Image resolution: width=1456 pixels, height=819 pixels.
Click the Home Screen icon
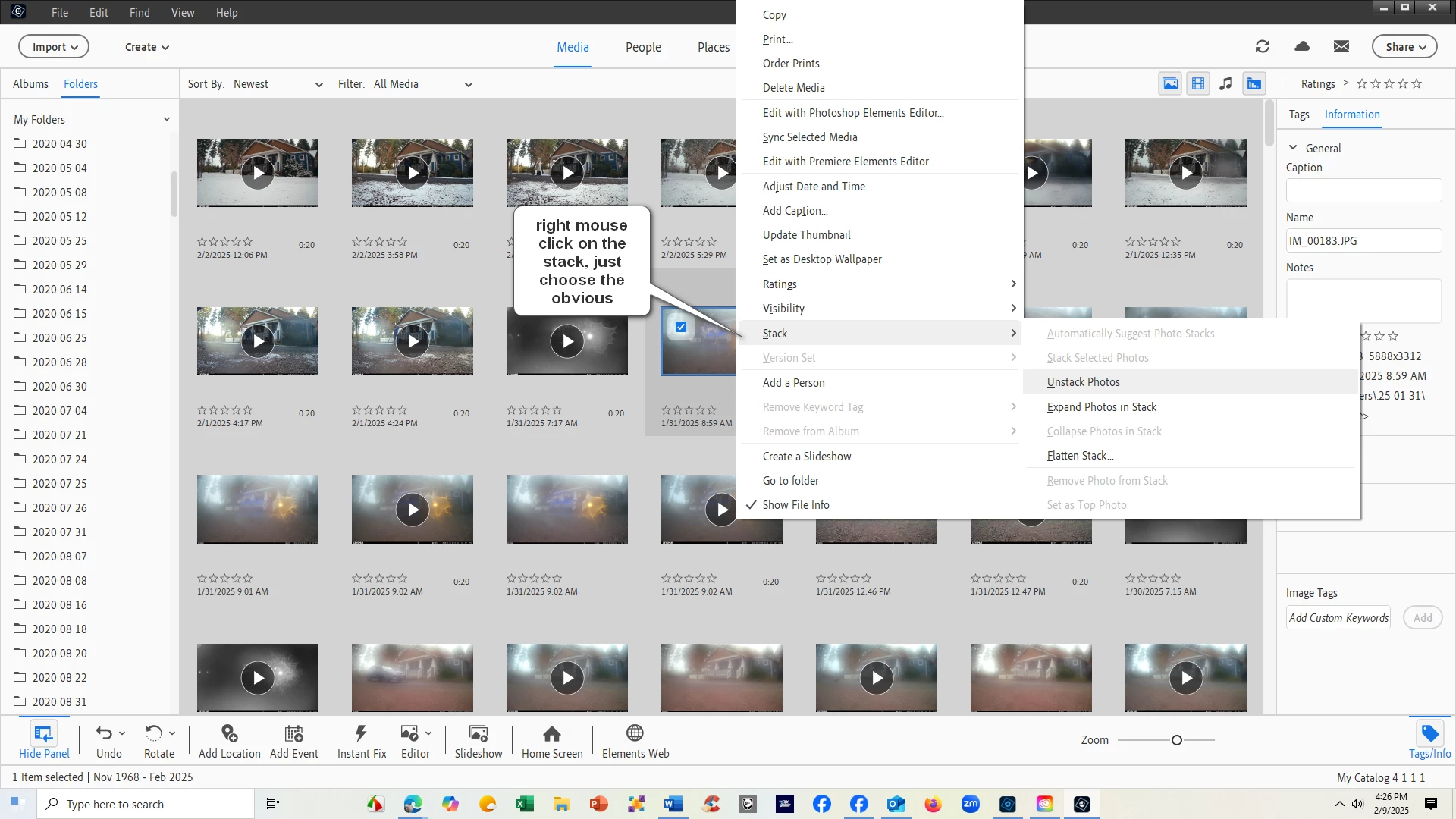point(551,733)
